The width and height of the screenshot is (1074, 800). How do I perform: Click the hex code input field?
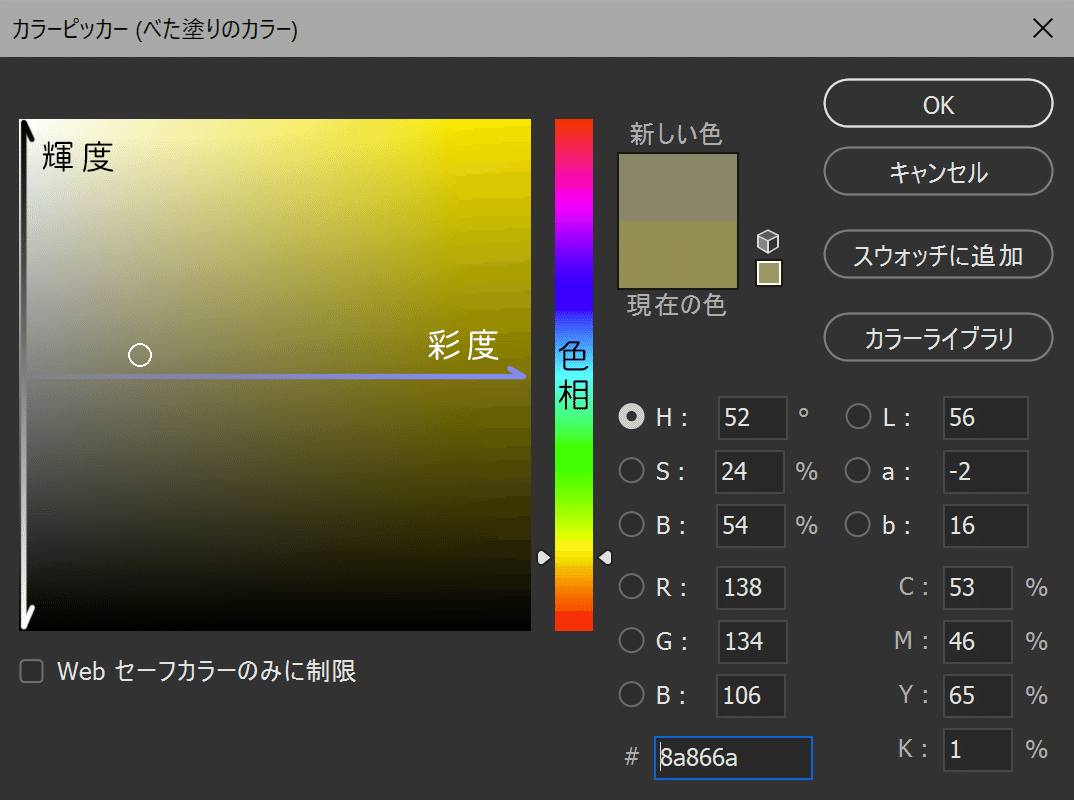[733, 757]
